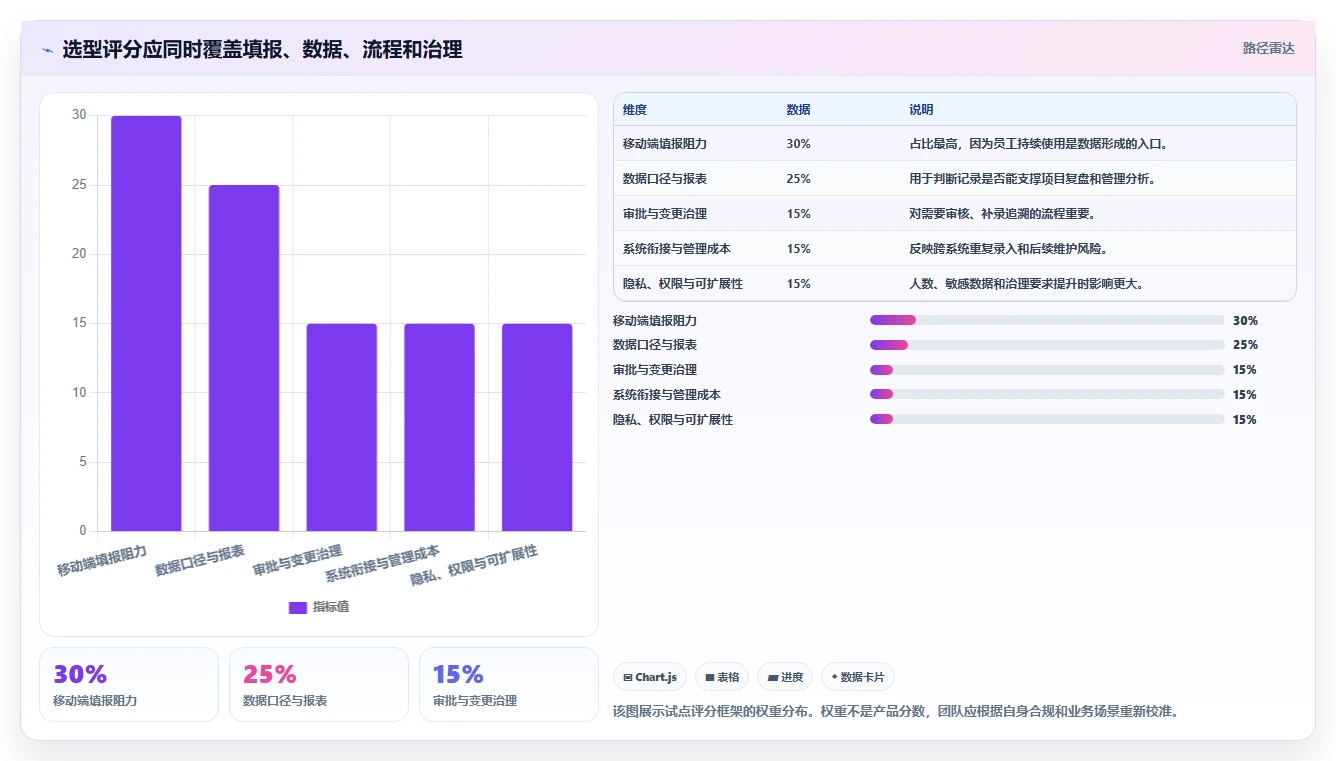Click the 30% value in the table
Image resolution: width=1336 pixels, height=761 pixels.
[x=799, y=144]
